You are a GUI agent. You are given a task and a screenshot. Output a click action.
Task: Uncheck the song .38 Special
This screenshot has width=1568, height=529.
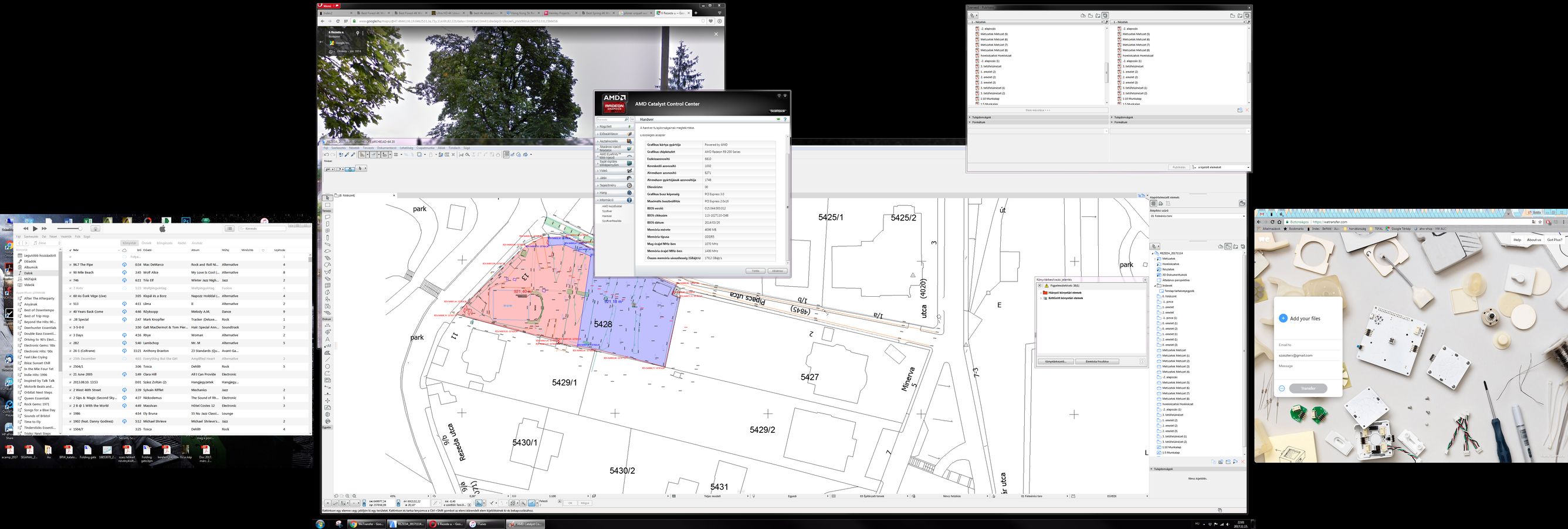(x=70, y=320)
